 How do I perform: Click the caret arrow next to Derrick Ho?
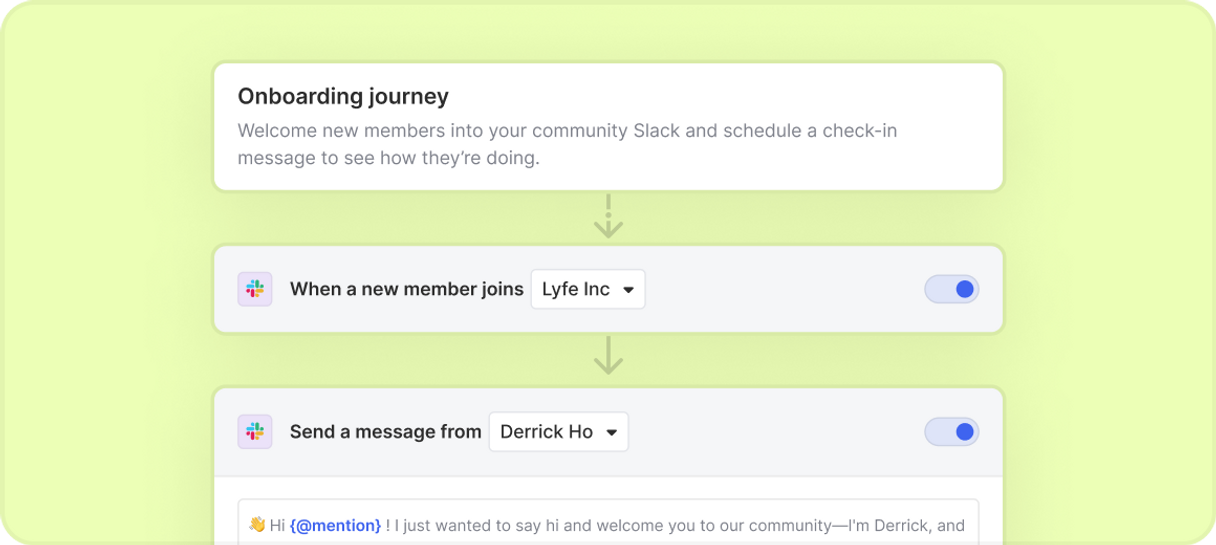tap(611, 433)
